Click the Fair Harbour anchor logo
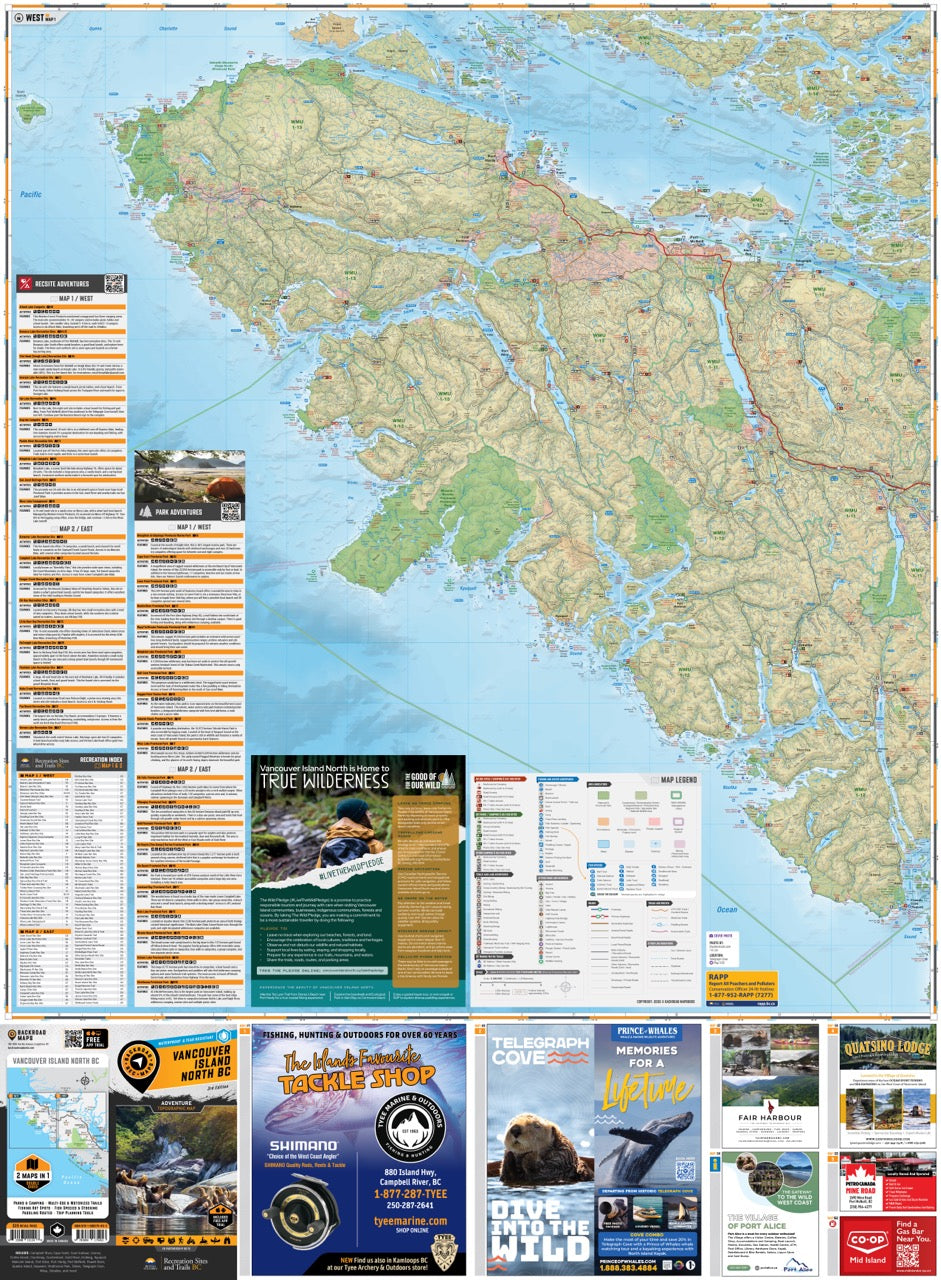Screen dimensions: 941x1280 [770, 1106]
